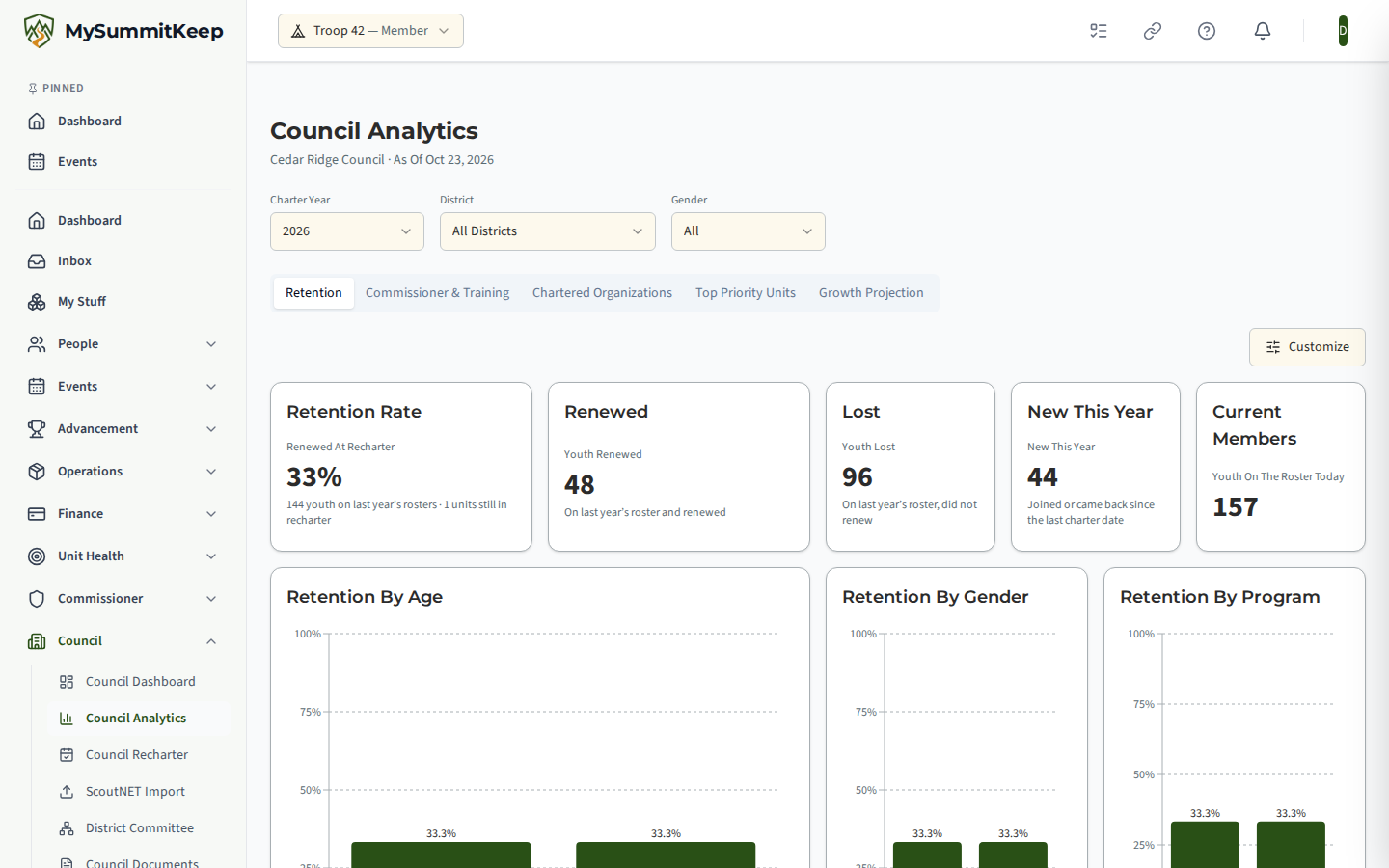This screenshot has height=868, width=1389.
Task: Open pinned Dashboard home icon
Action: click(x=37, y=121)
